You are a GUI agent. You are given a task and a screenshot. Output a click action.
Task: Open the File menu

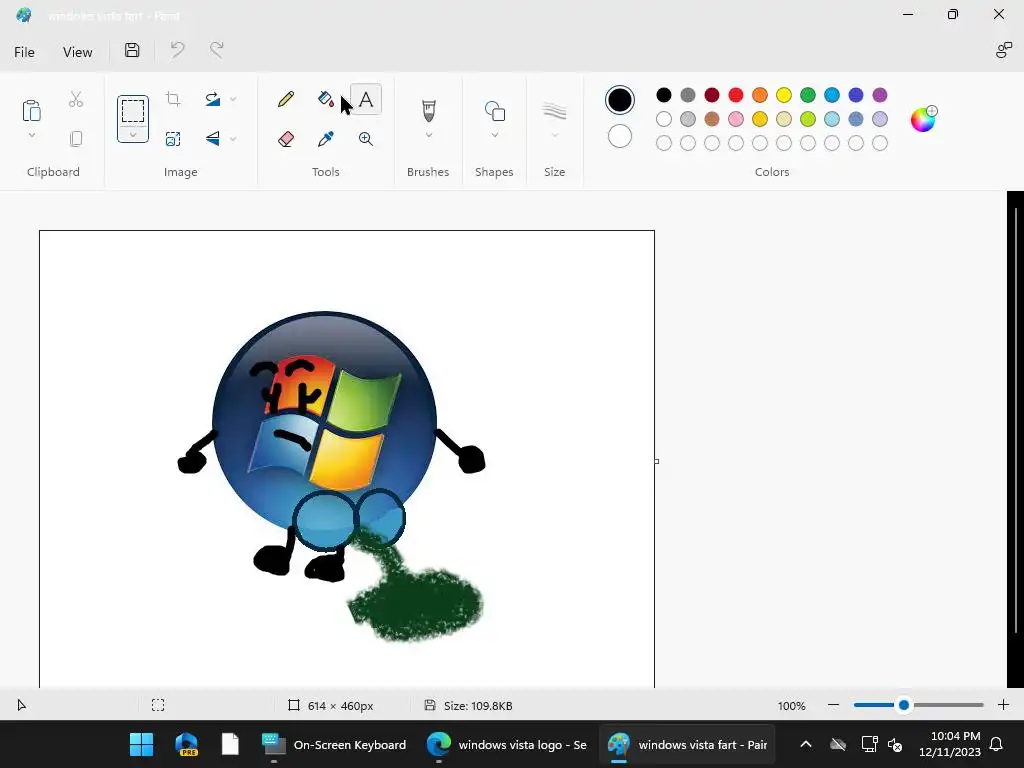pos(24,52)
